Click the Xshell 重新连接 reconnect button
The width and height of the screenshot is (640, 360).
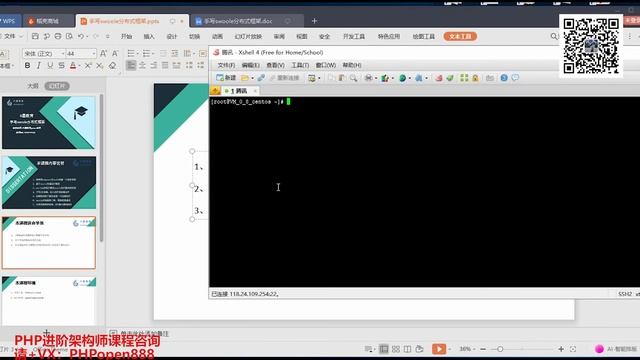pyautogui.click(x=284, y=78)
